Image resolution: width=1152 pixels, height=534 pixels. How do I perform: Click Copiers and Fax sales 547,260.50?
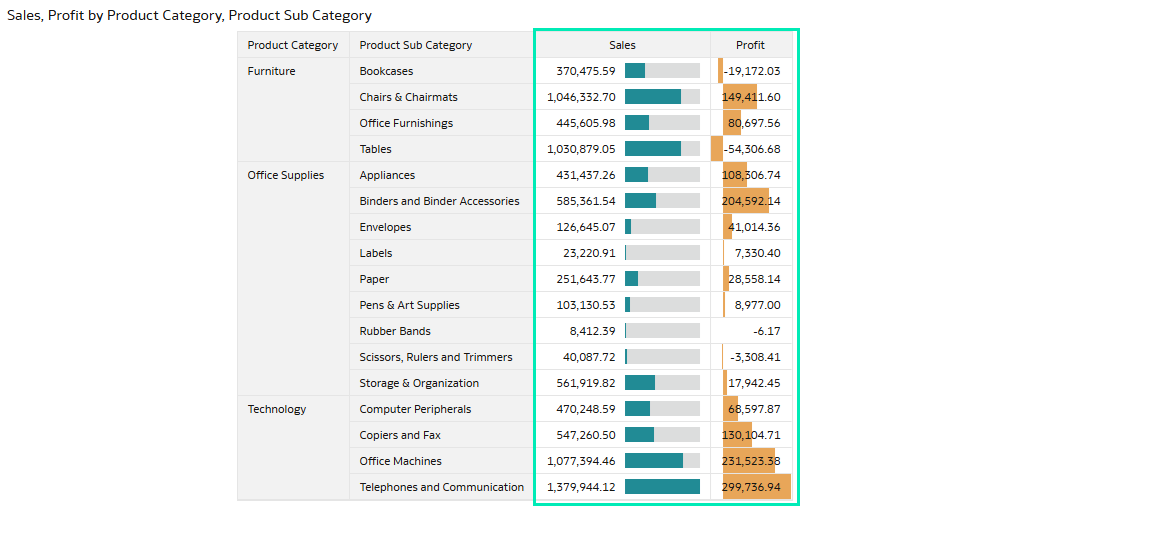[x=586, y=435]
